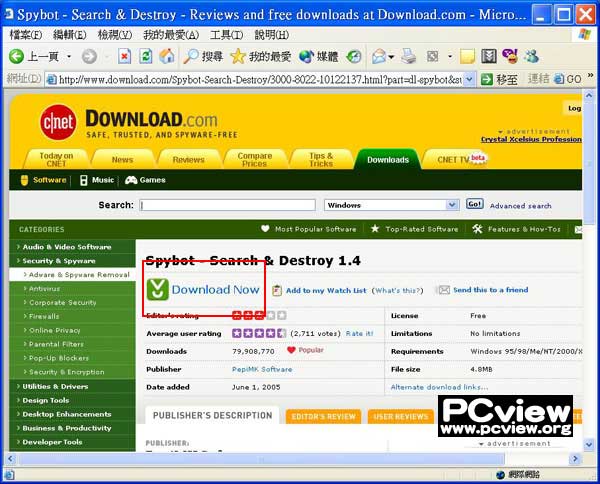
Task: Click the yellow note toolbar icon
Action: click(467, 57)
